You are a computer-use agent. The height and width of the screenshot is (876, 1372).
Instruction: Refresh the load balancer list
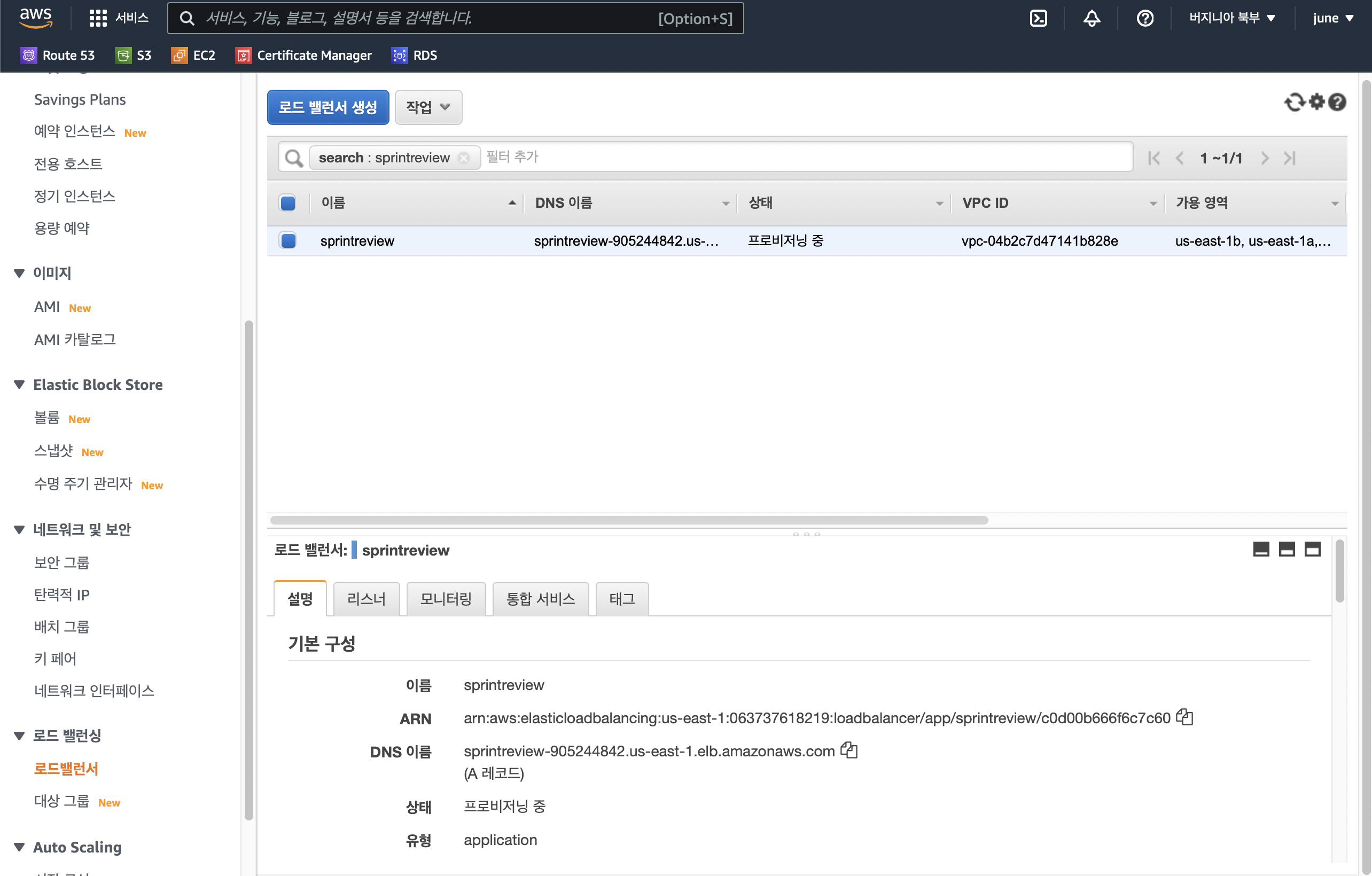click(1294, 103)
